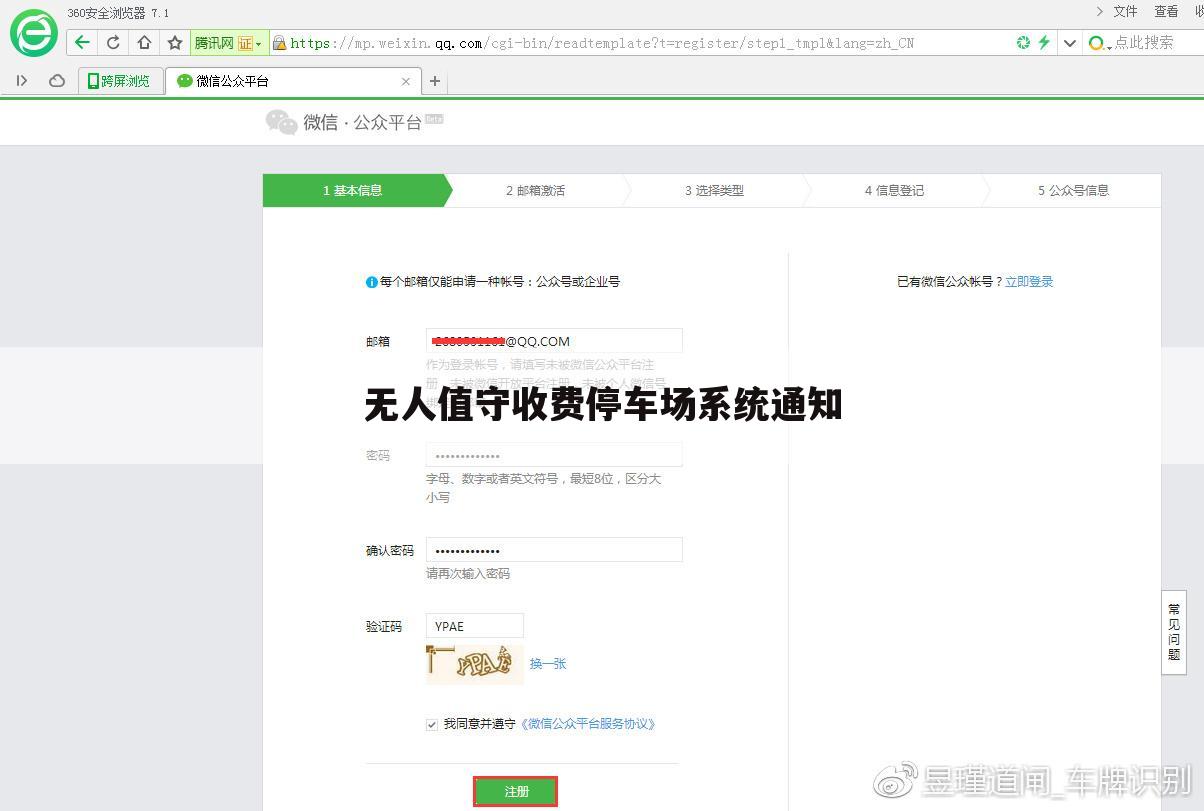Screen dimensions: 1204x811
Task: Switch to the 微信公众平台 tab
Action: pos(293,81)
